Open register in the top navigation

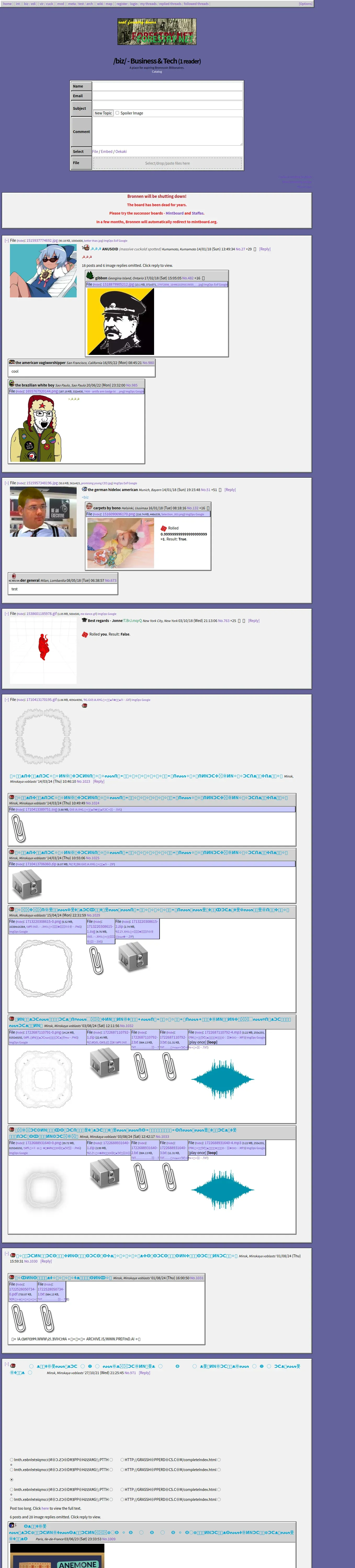coord(122,4)
